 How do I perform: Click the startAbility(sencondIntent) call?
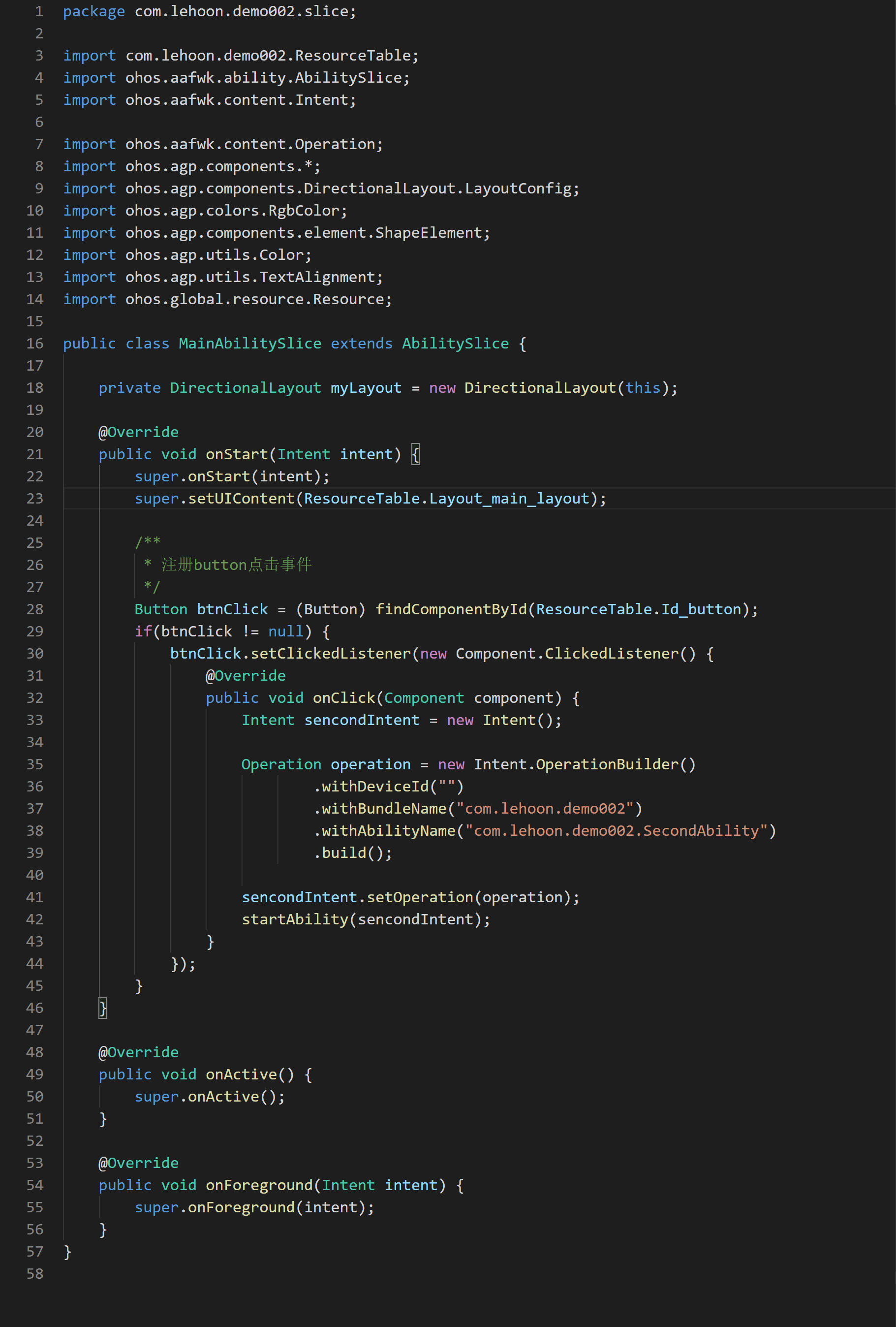pyautogui.click(x=366, y=920)
